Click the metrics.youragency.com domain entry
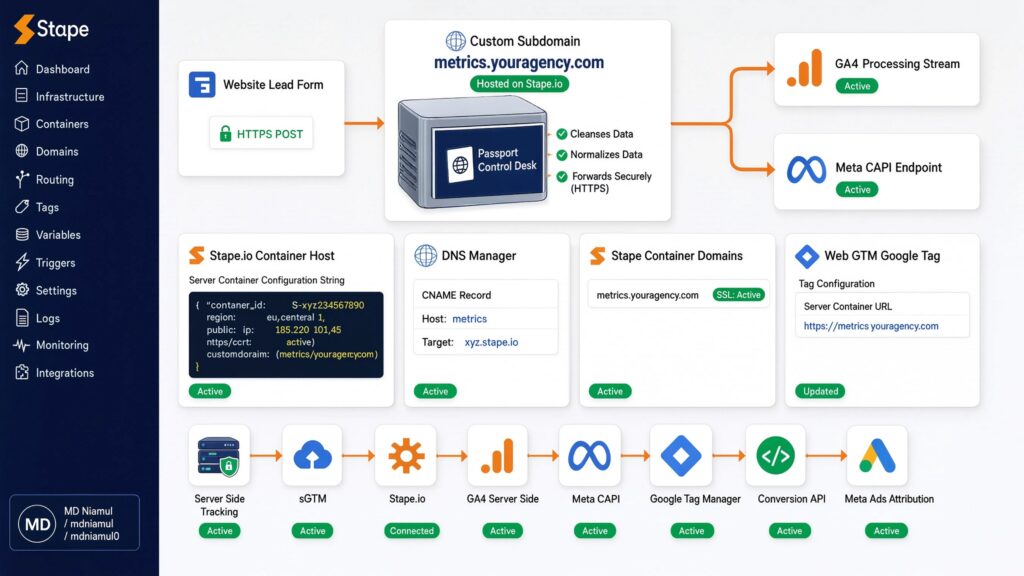1024x576 pixels. (x=647, y=295)
